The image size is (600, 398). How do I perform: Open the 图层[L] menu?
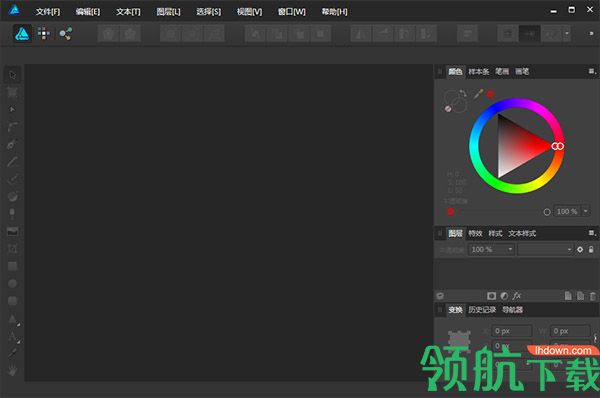(x=168, y=12)
